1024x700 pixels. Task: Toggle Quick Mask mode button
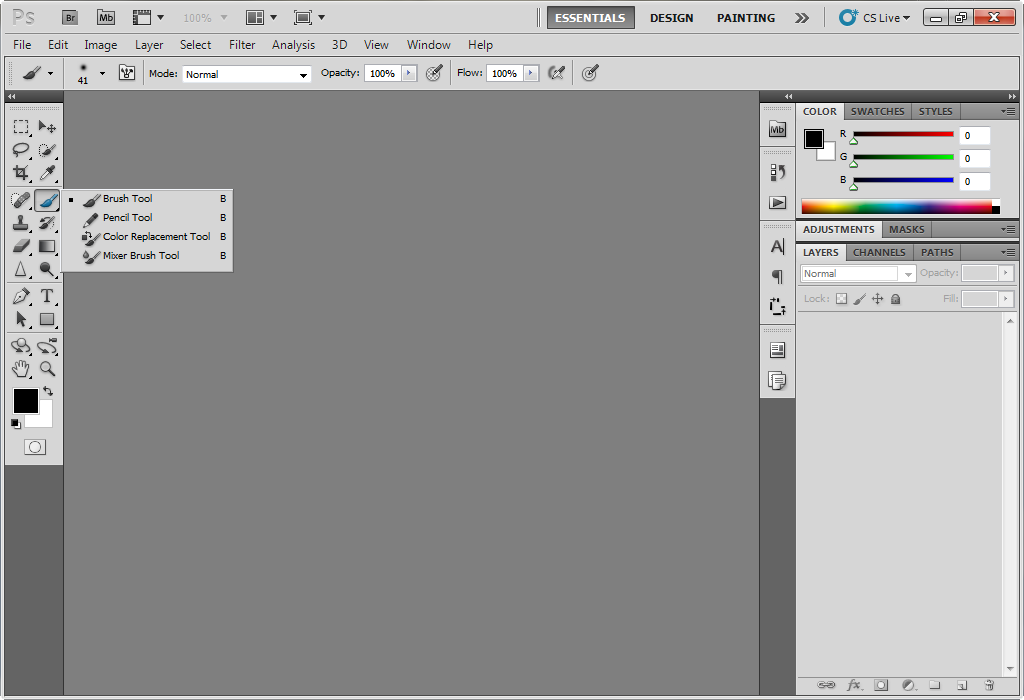[x=35, y=447]
